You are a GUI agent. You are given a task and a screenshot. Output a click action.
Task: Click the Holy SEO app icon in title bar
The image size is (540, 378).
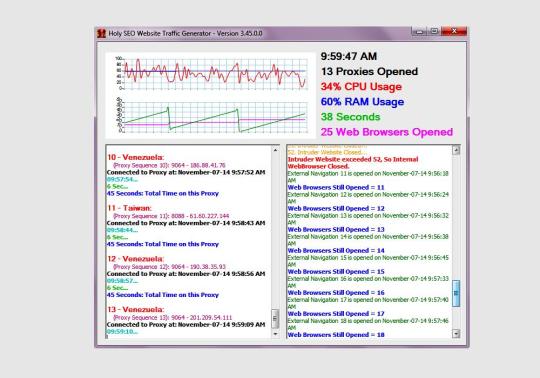[101, 33]
